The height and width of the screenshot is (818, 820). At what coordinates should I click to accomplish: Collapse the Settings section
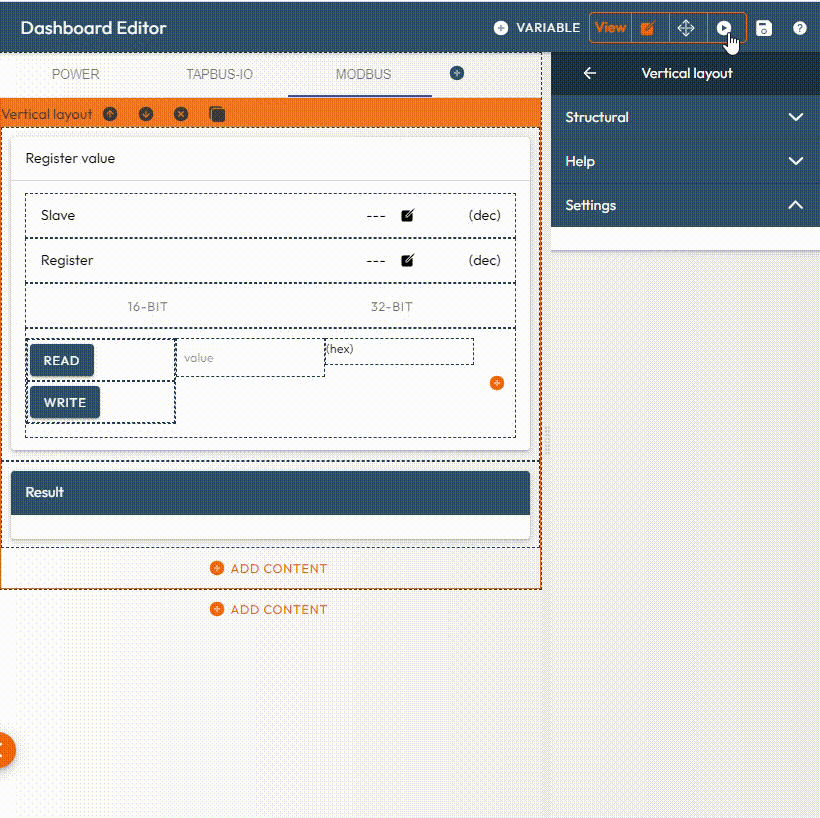(x=795, y=205)
